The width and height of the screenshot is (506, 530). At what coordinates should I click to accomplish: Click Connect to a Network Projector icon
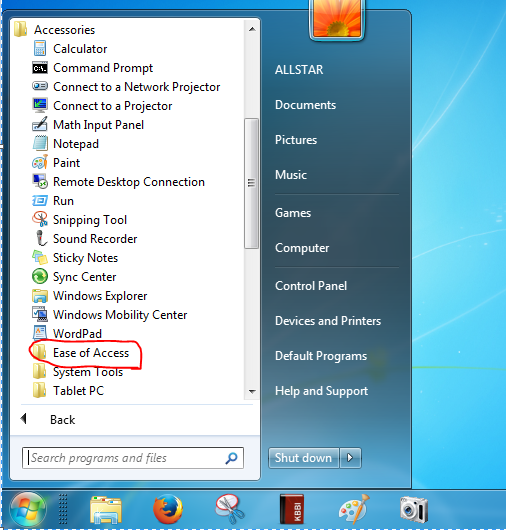(40, 86)
